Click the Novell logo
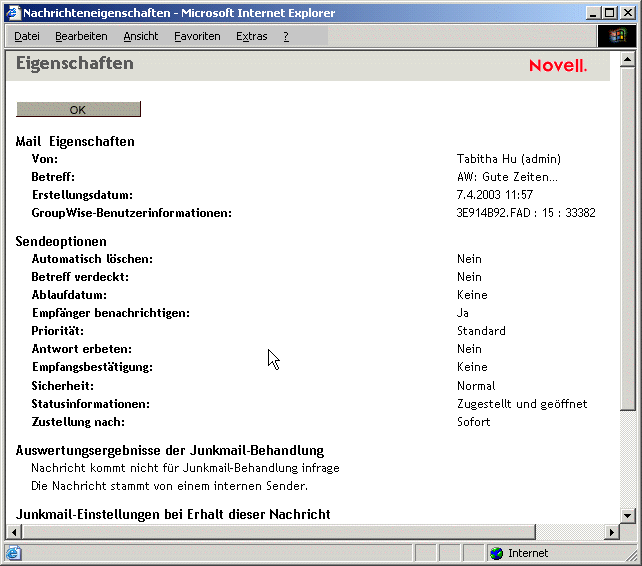The height and width of the screenshot is (566, 642). [558, 66]
